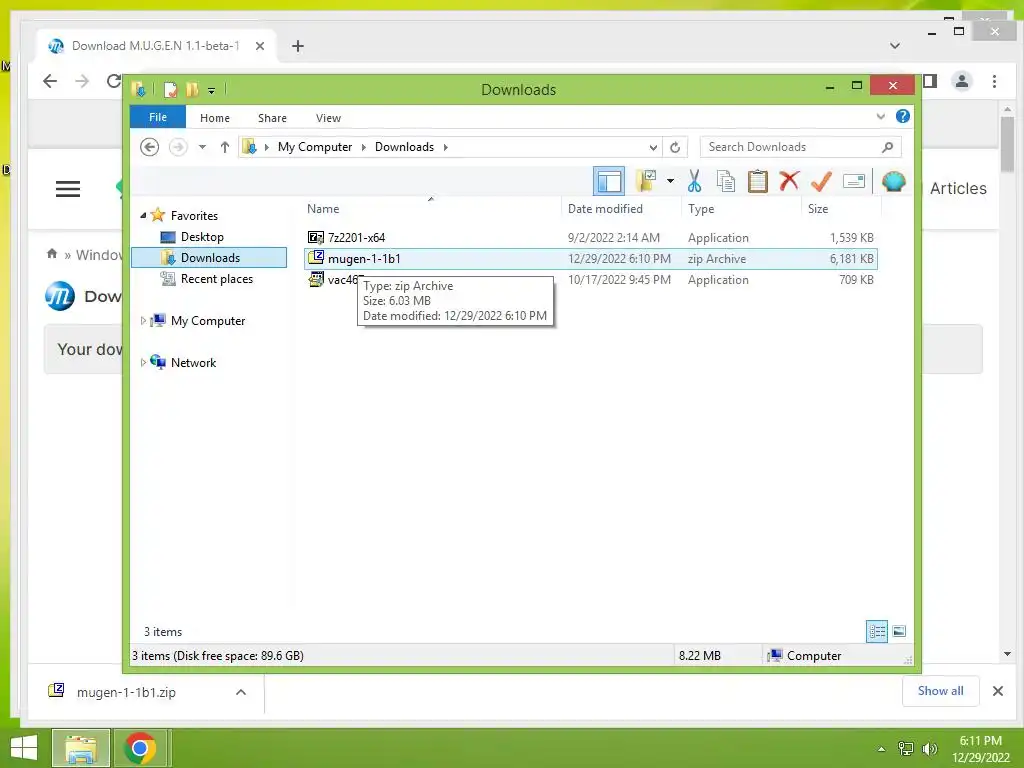Switch to large icons view in status corner

pos(899,631)
